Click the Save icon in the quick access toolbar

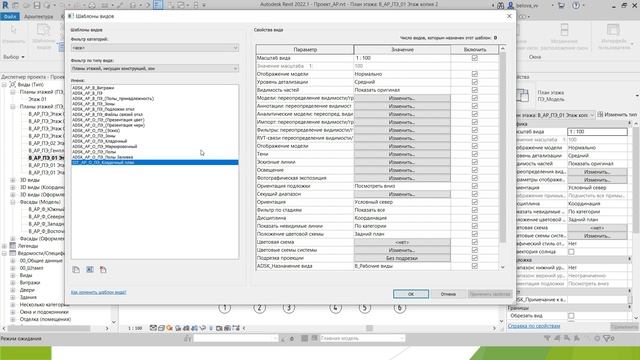(37, 5)
